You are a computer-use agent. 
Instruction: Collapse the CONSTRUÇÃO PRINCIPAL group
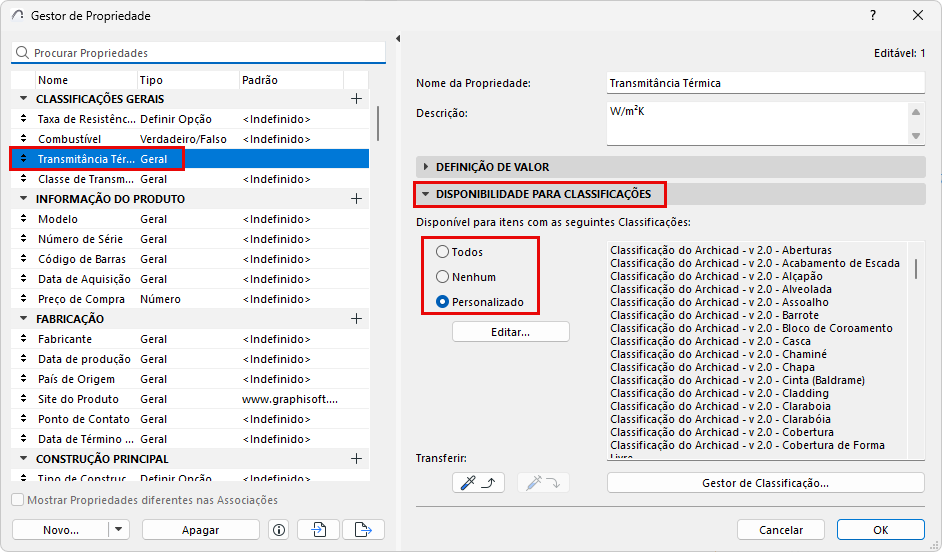coord(23,459)
